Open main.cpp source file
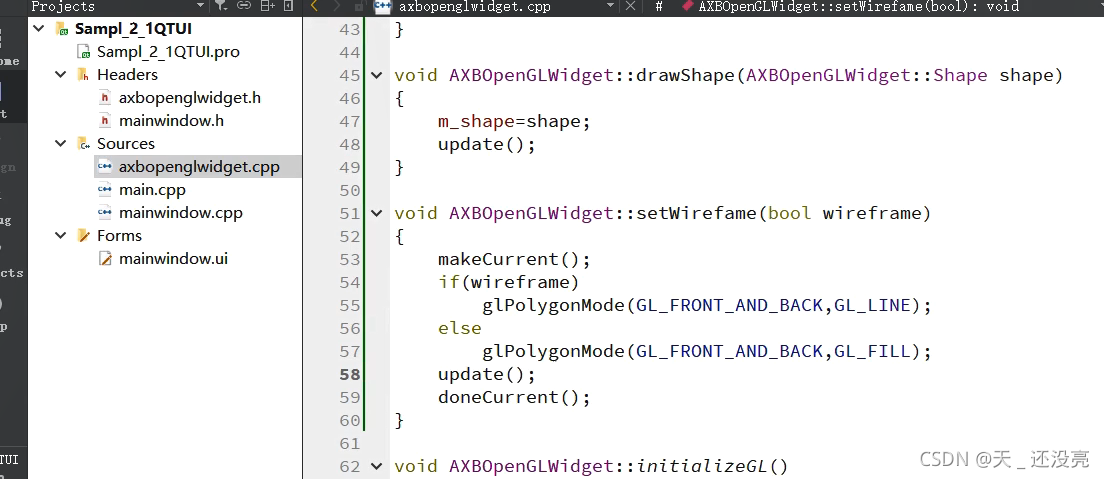Screen dimensions: 1104x479 152,189
